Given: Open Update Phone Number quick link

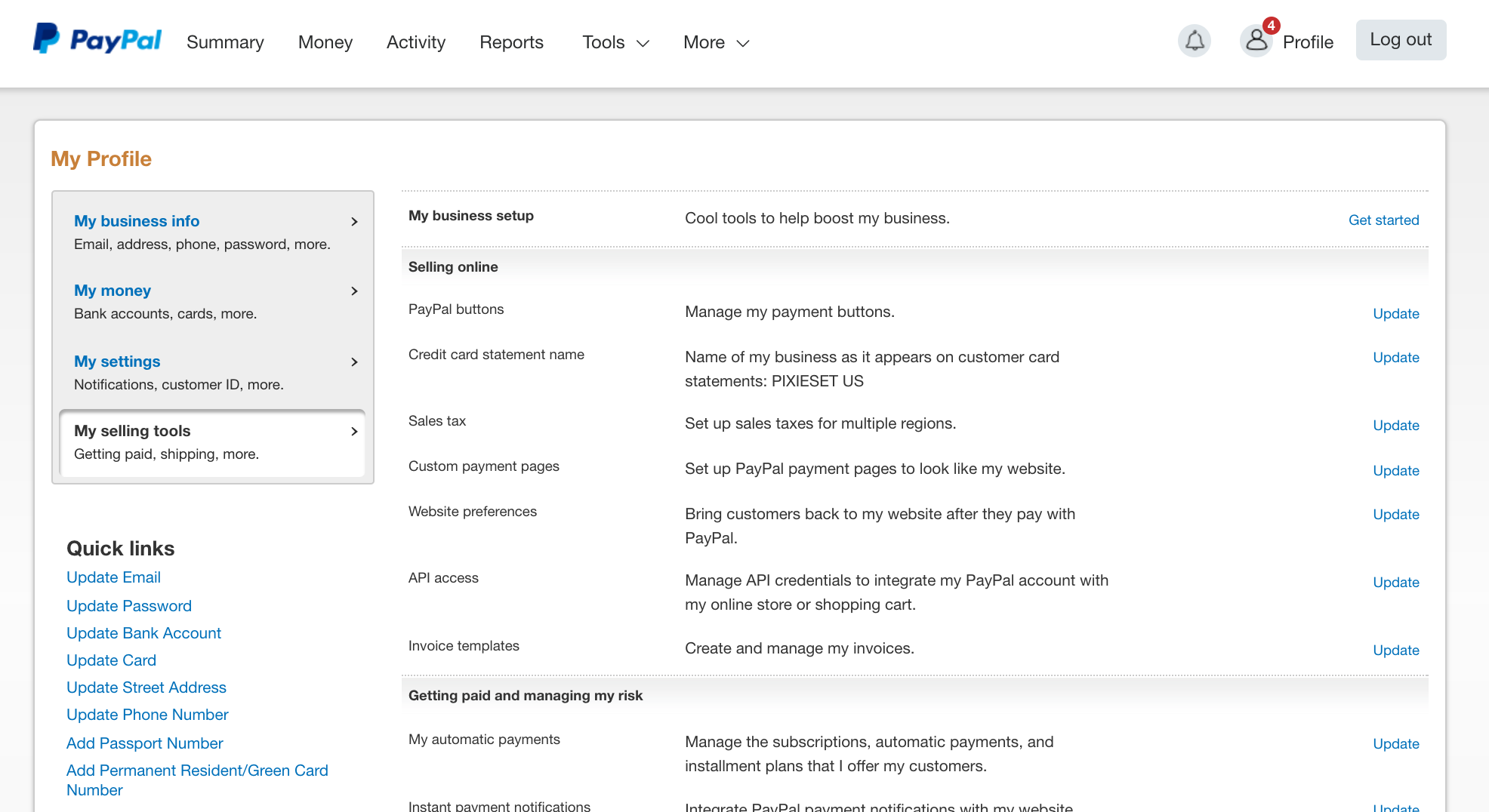Looking at the screenshot, I should 147,715.
